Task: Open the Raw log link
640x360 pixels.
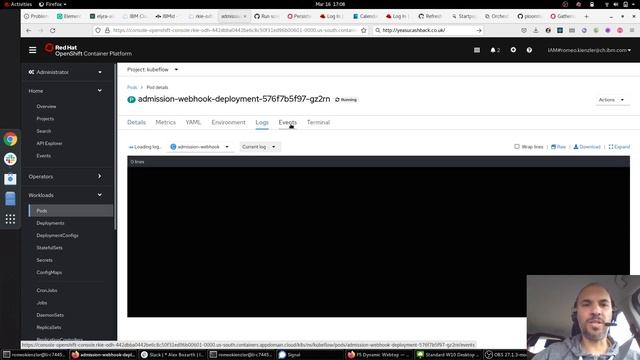Action: (x=558, y=147)
